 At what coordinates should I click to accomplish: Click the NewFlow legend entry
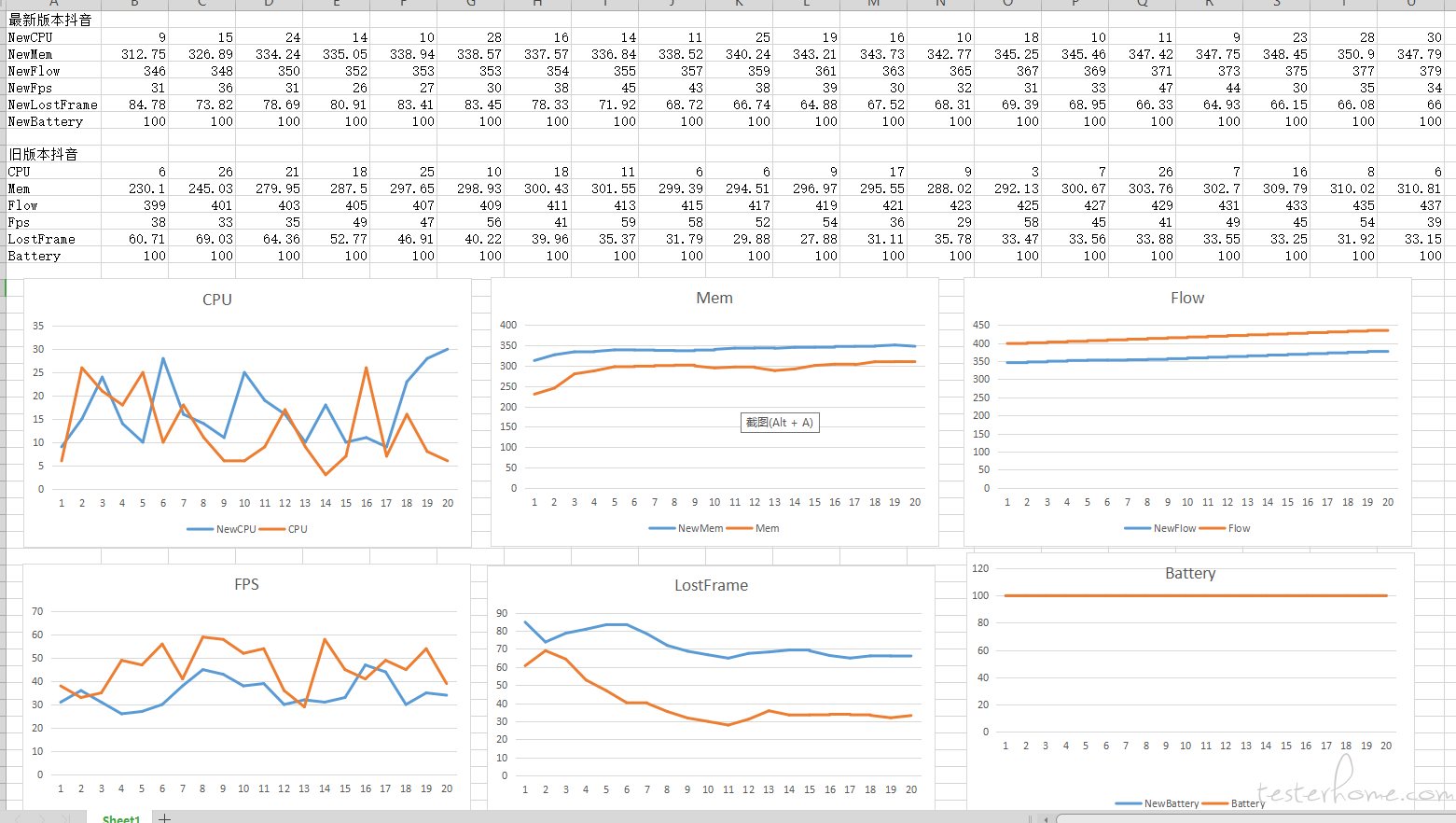1160,528
